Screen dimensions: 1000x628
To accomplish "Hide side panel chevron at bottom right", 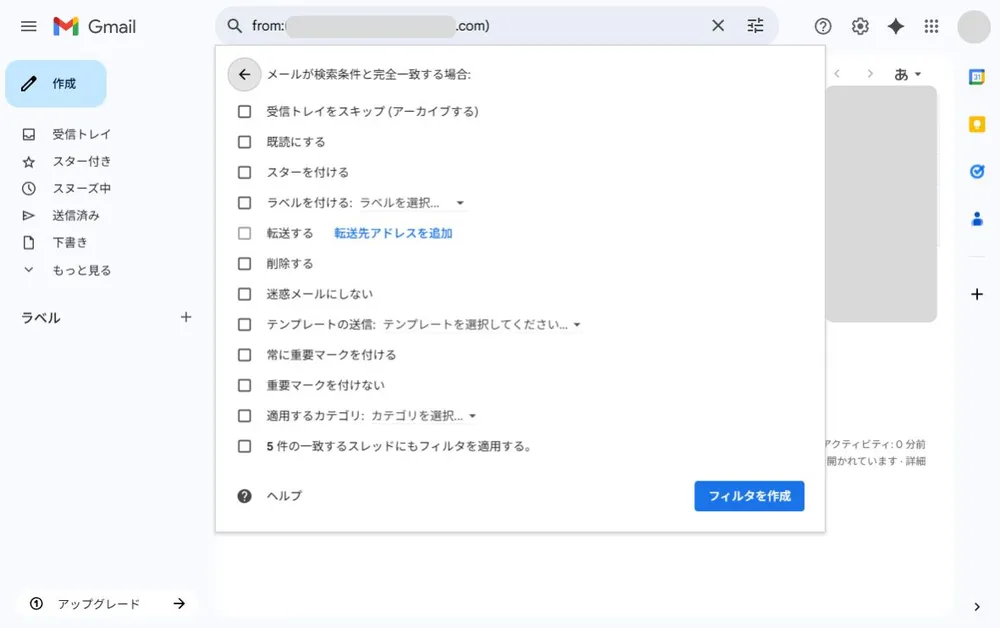I will click(976, 607).
